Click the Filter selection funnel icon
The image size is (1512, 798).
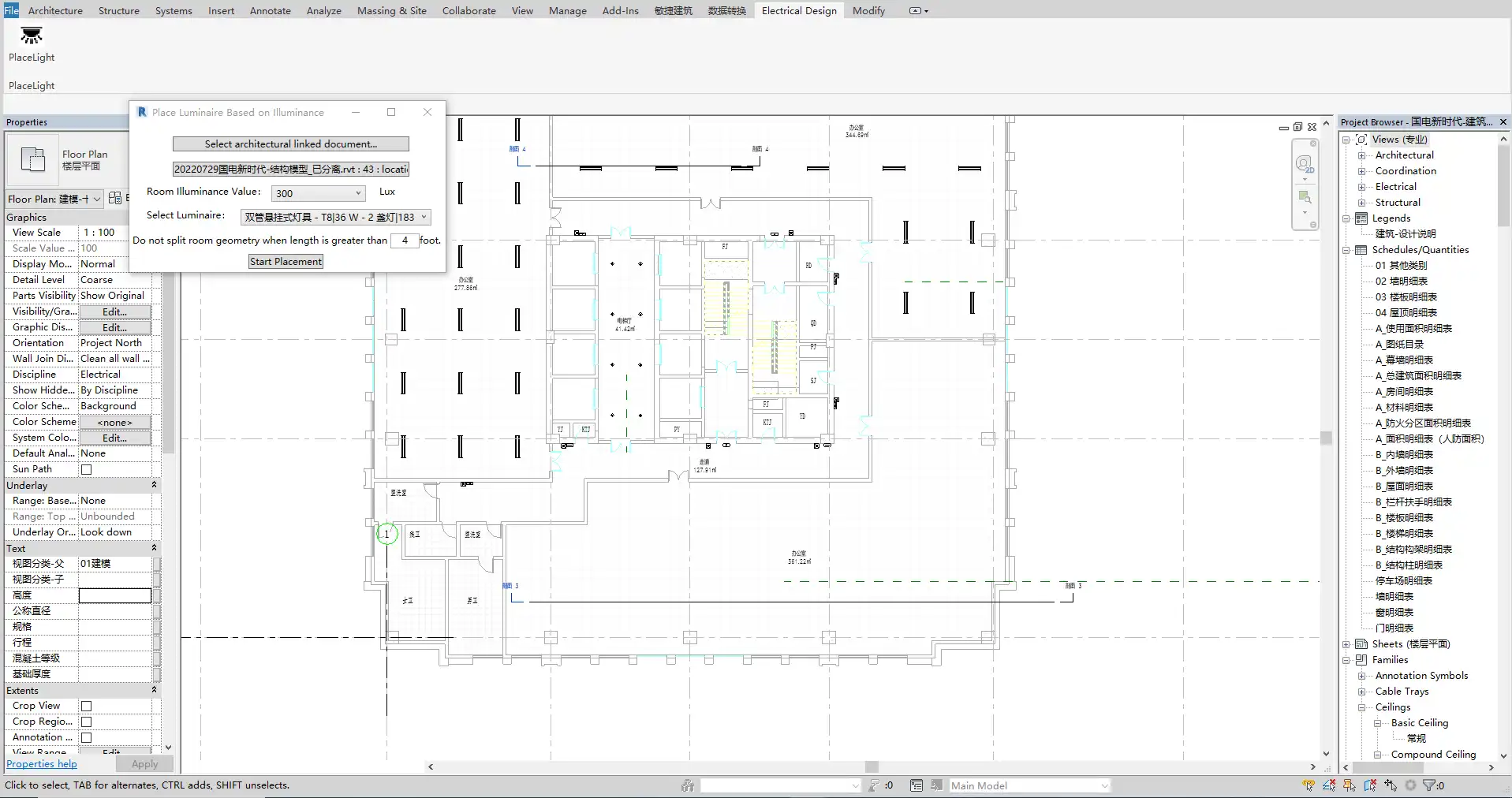(1428, 785)
